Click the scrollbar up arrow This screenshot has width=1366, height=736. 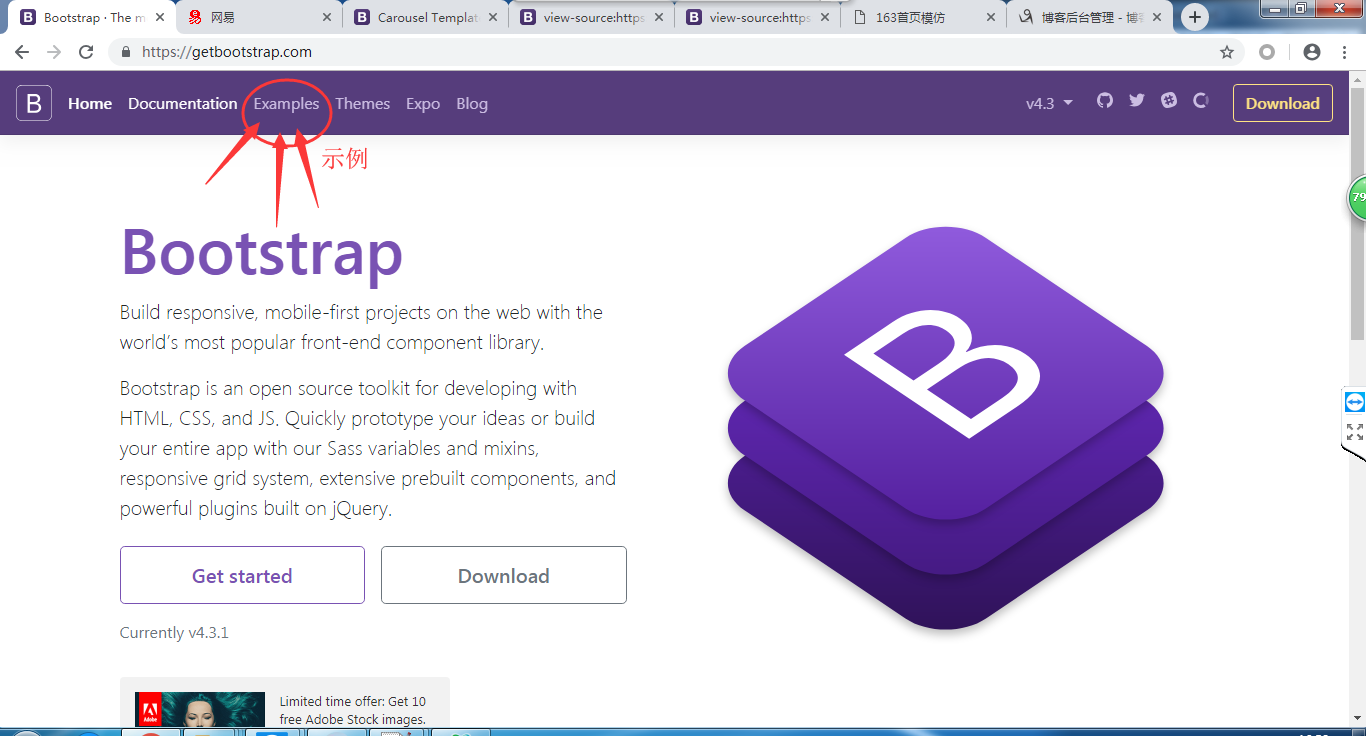(x=1357, y=79)
